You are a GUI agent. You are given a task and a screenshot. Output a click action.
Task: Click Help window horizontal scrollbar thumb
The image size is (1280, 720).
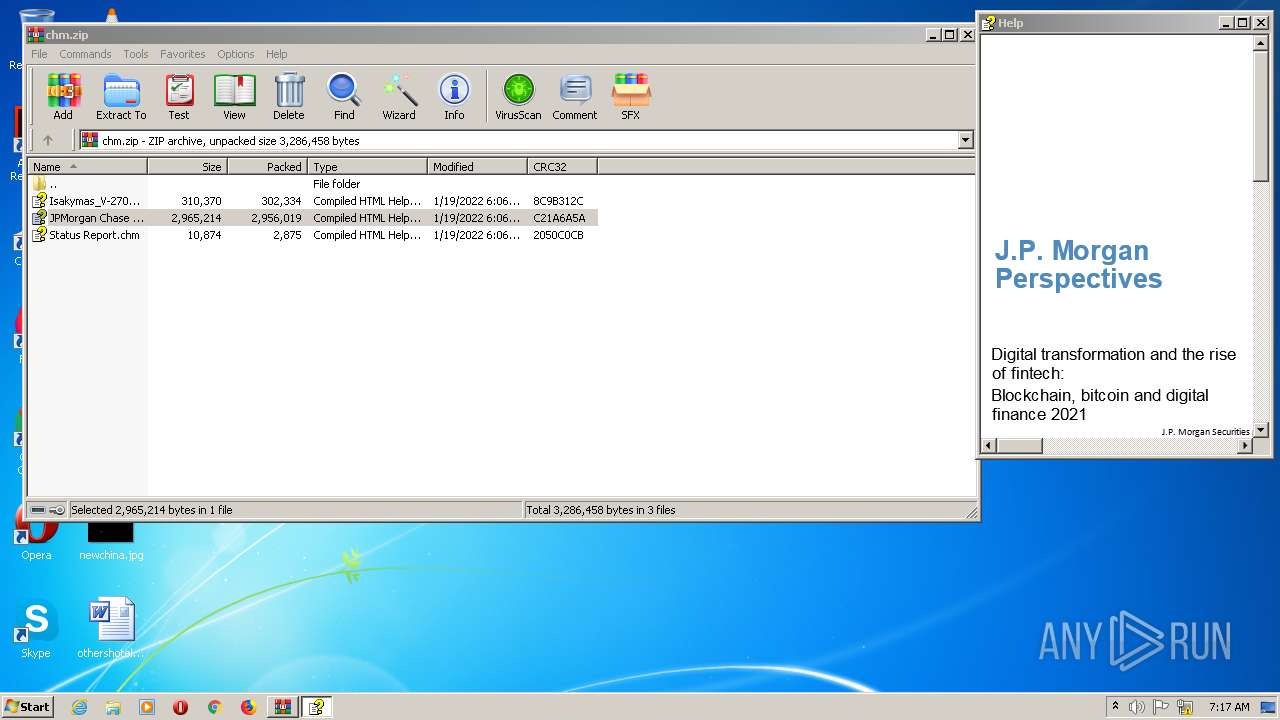(1019, 446)
